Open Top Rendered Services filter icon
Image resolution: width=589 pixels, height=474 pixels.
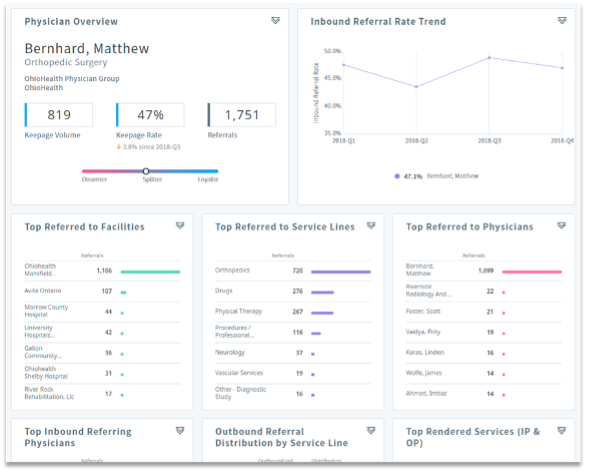[561, 431]
